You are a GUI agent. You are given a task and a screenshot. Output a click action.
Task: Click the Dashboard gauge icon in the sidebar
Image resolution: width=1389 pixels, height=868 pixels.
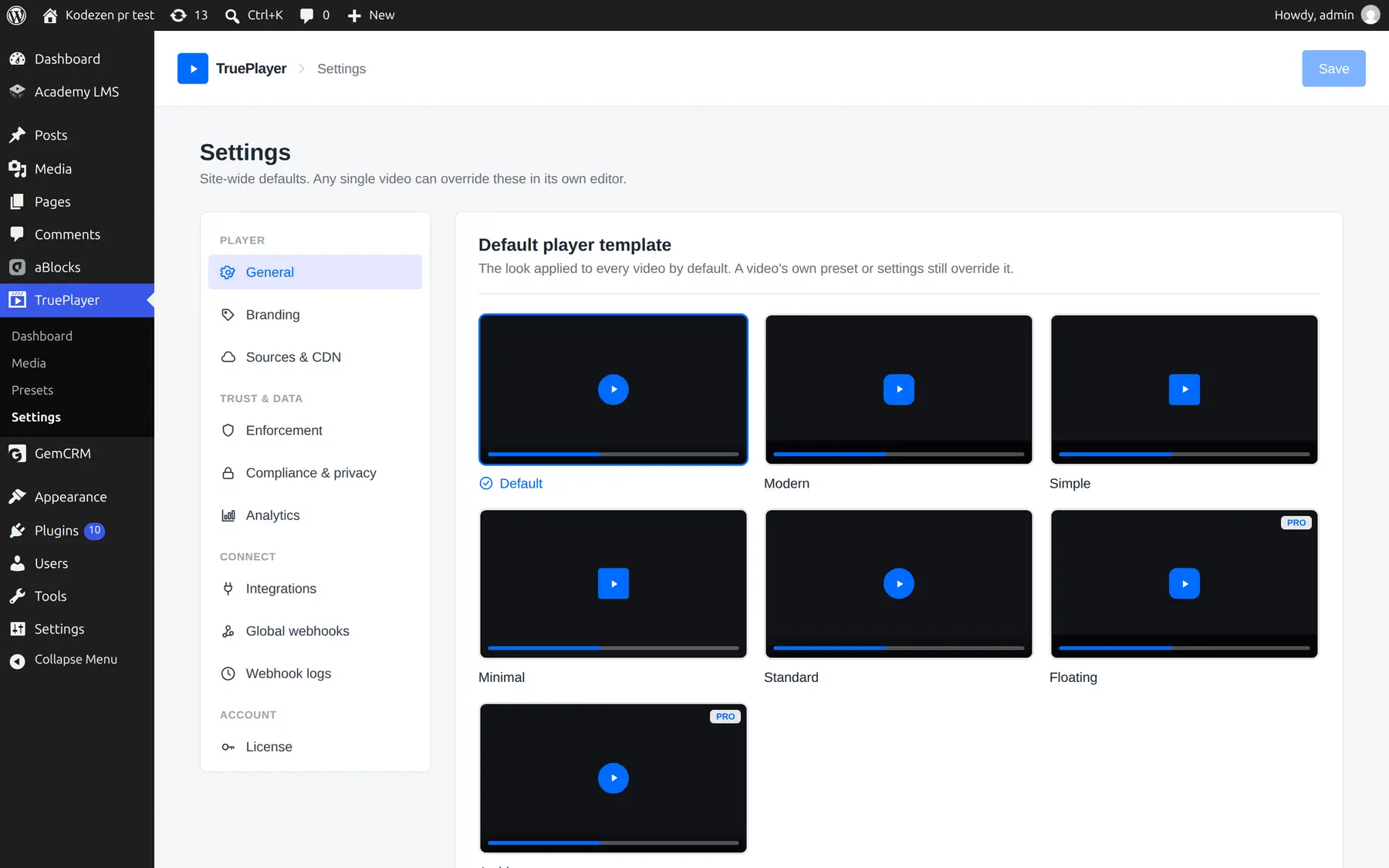[17, 59]
